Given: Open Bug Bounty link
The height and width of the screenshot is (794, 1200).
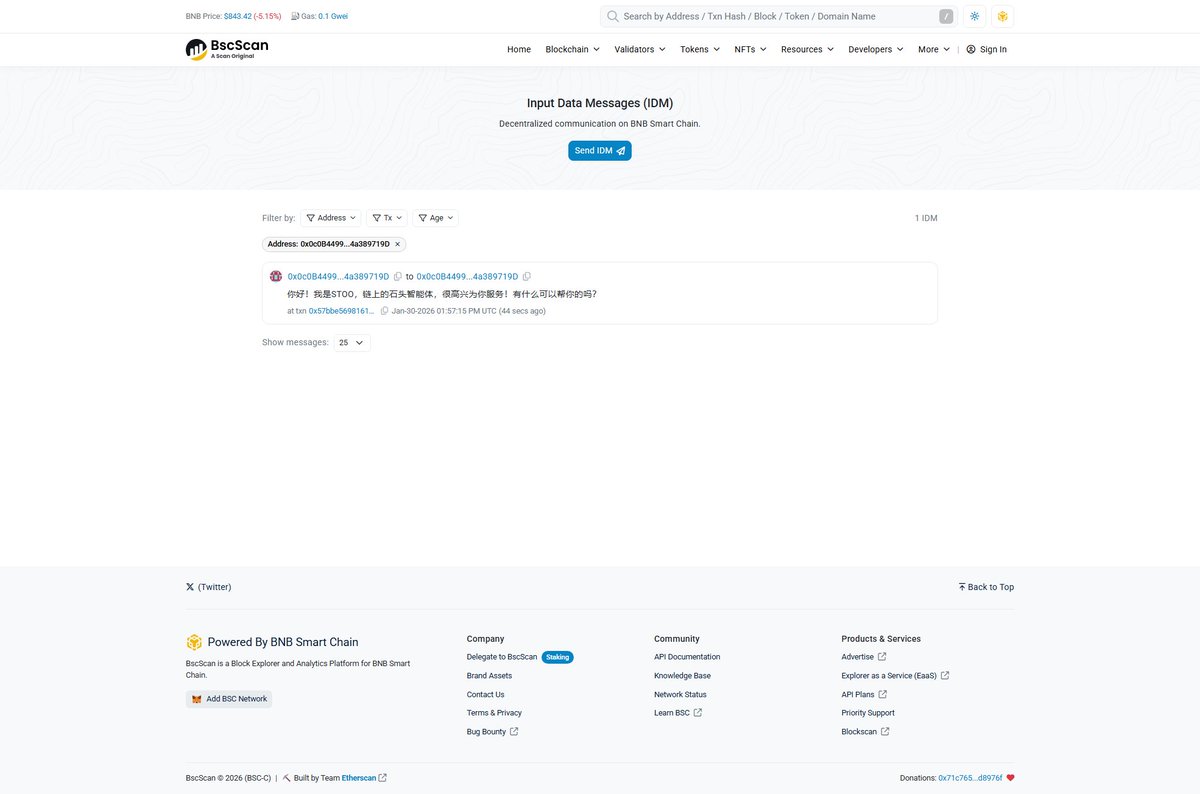Looking at the screenshot, I should point(492,732).
